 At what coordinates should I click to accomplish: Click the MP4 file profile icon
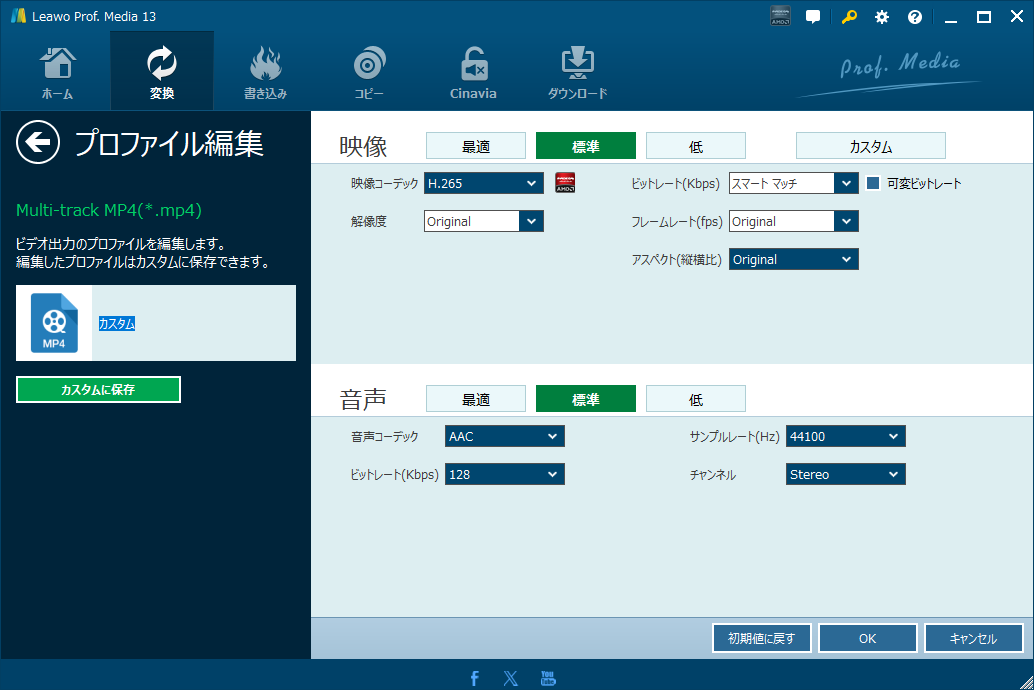pyautogui.click(x=54, y=323)
